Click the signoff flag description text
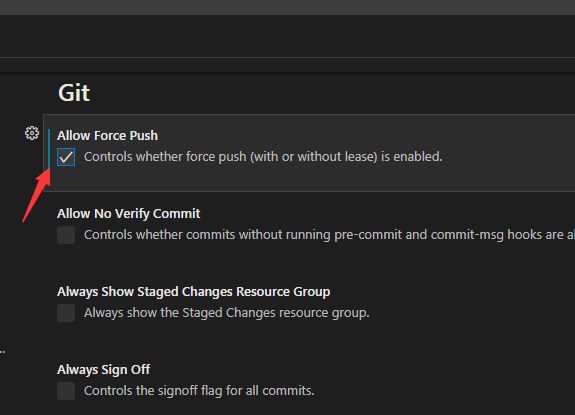The height and width of the screenshot is (415, 575). pos(199,391)
